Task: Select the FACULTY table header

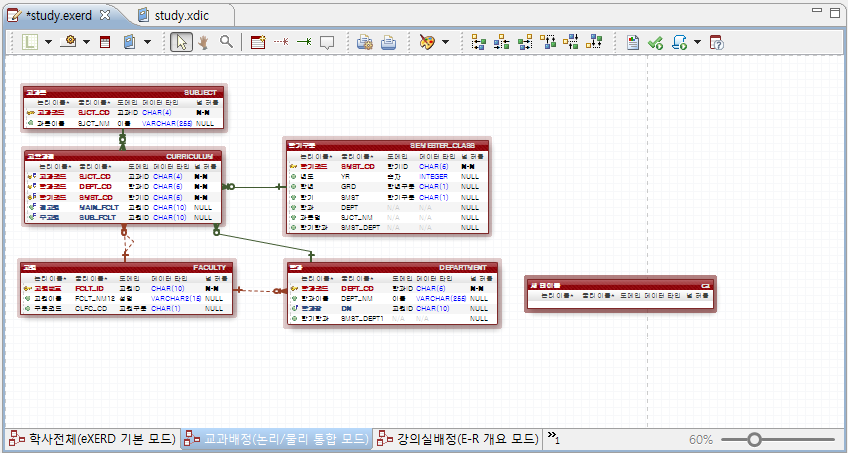Action: pyautogui.click(x=125, y=268)
